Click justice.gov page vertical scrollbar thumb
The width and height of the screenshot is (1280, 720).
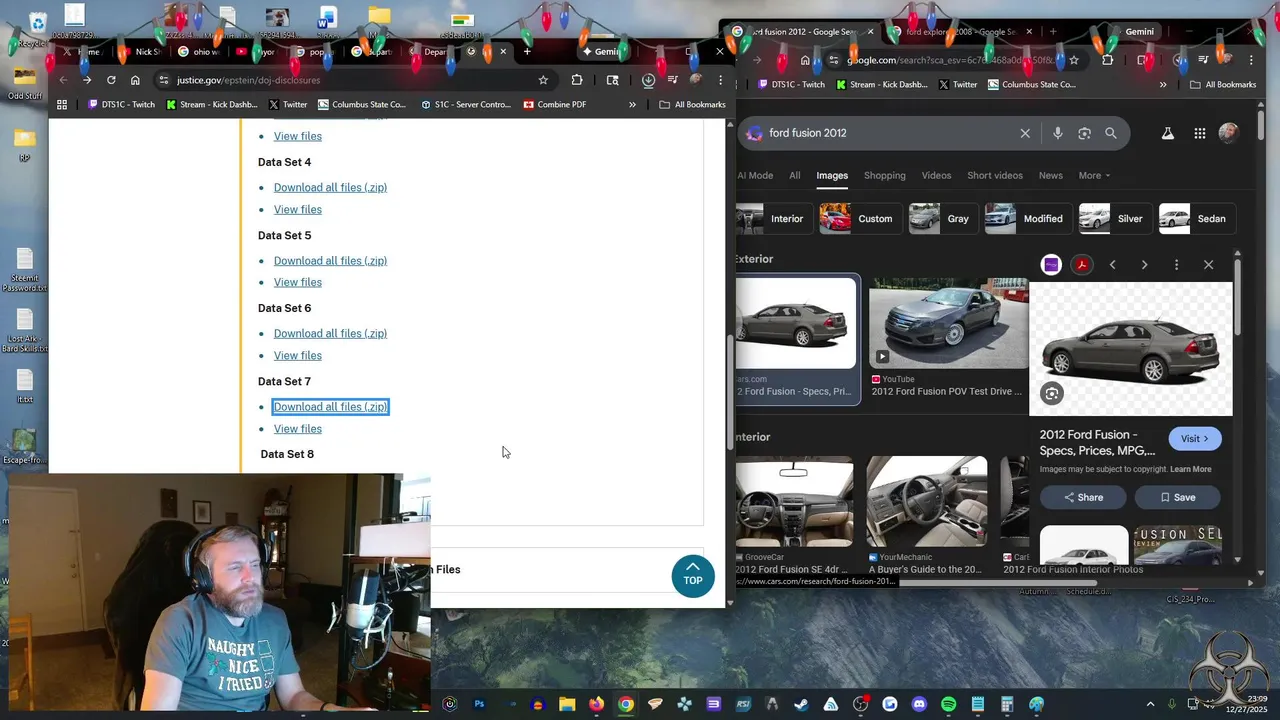730,391
